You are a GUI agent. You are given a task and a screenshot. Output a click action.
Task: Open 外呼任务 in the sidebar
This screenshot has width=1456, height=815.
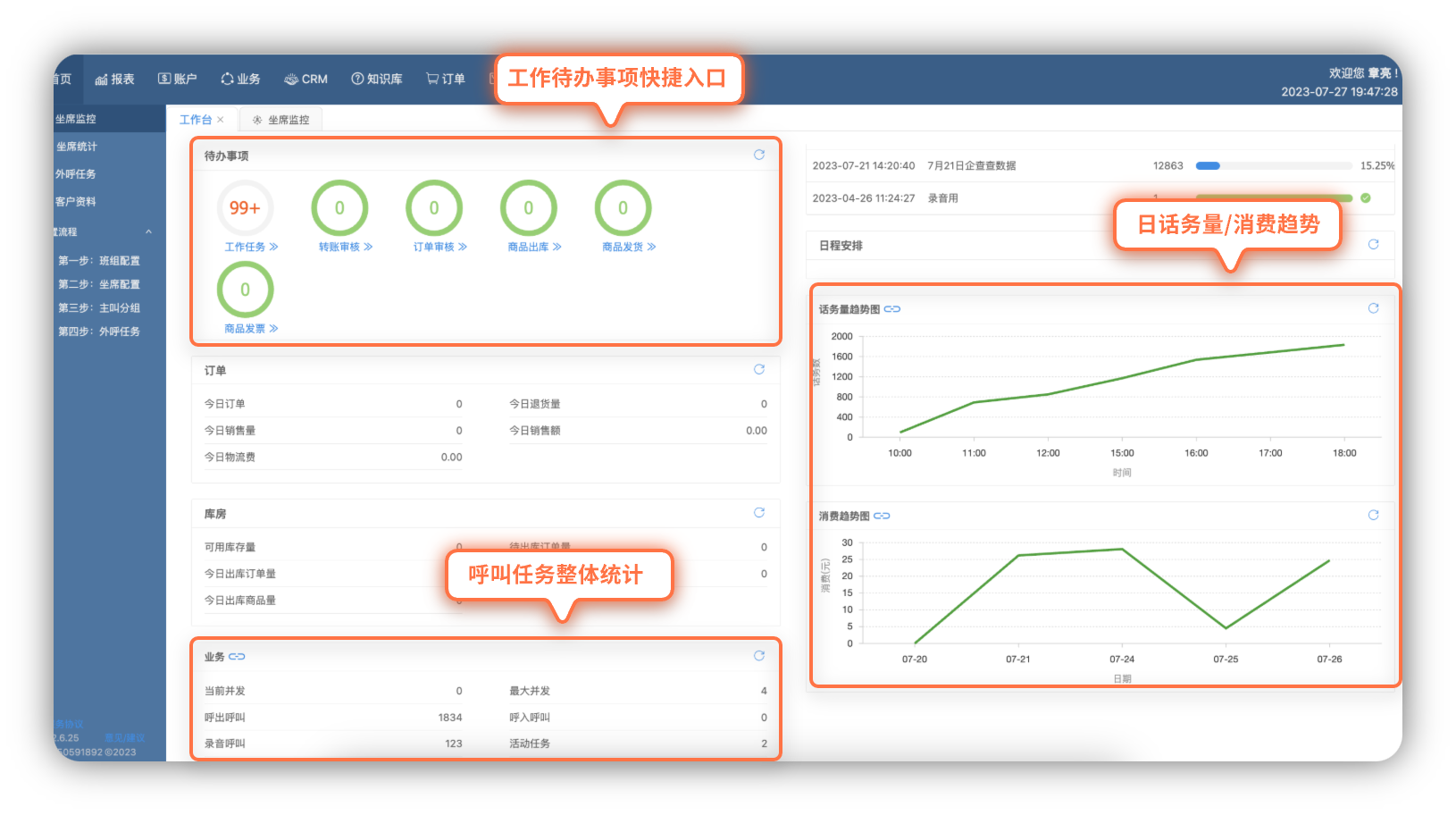pyautogui.click(x=76, y=174)
